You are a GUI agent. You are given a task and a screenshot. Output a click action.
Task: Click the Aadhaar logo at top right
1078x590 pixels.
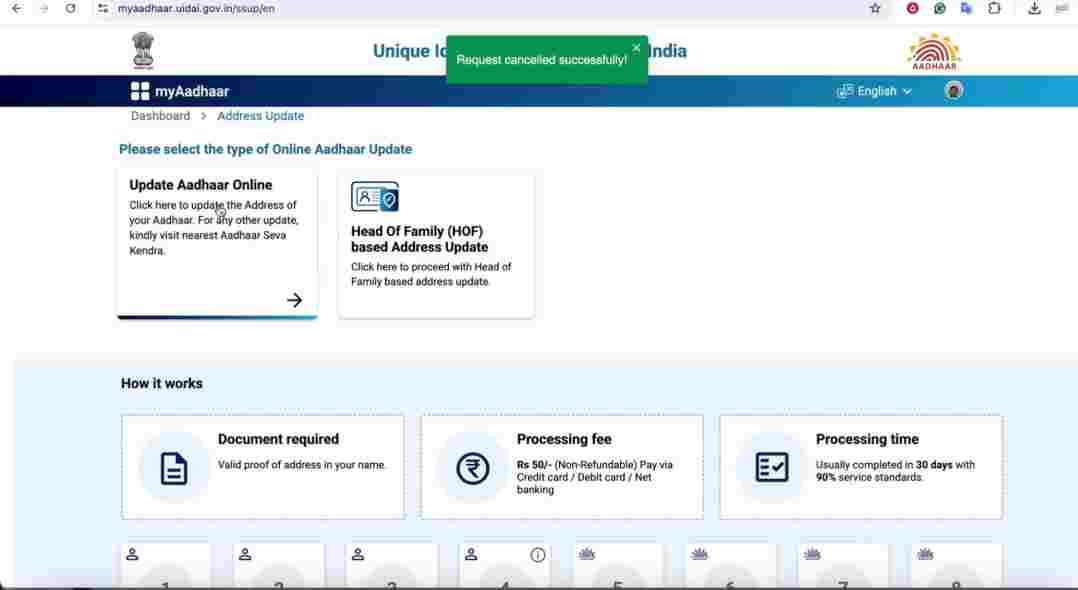pos(934,52)
